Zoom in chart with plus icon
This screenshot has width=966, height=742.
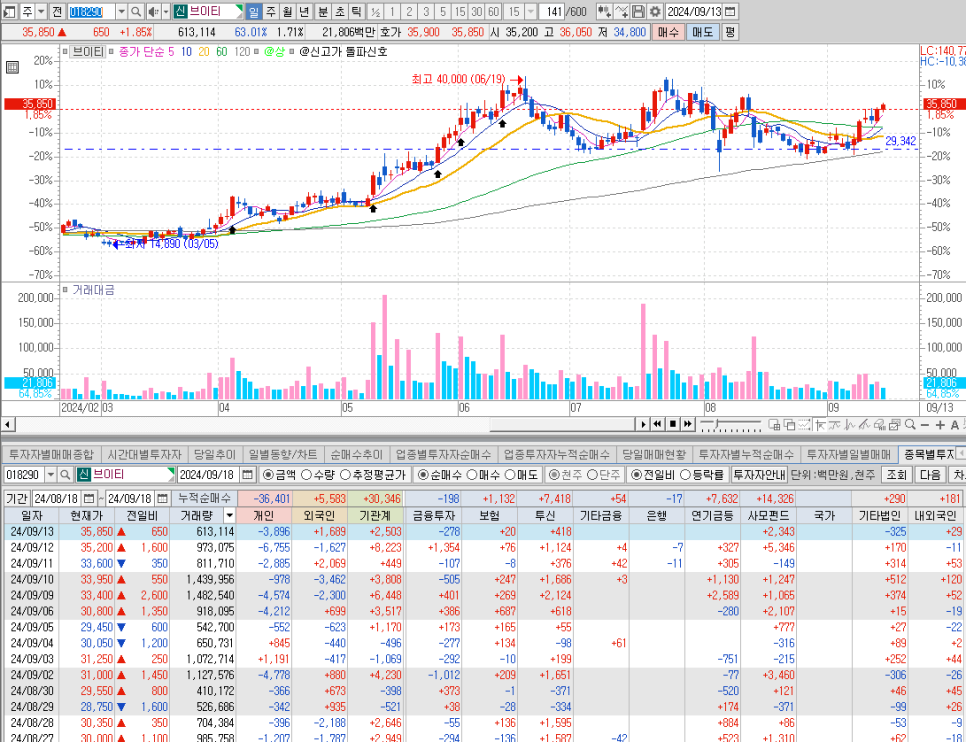940,425
